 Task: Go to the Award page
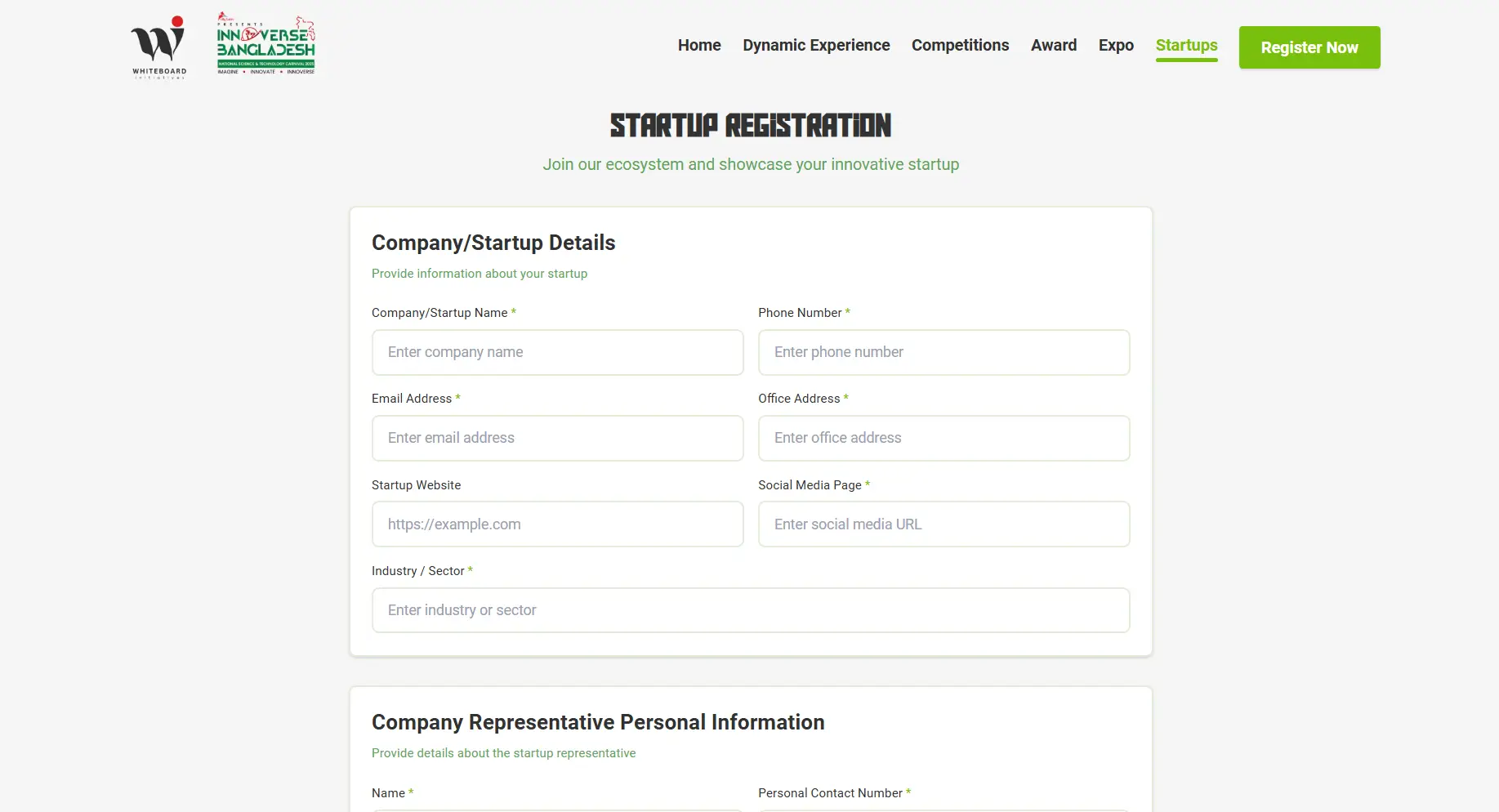[1053, 46]
